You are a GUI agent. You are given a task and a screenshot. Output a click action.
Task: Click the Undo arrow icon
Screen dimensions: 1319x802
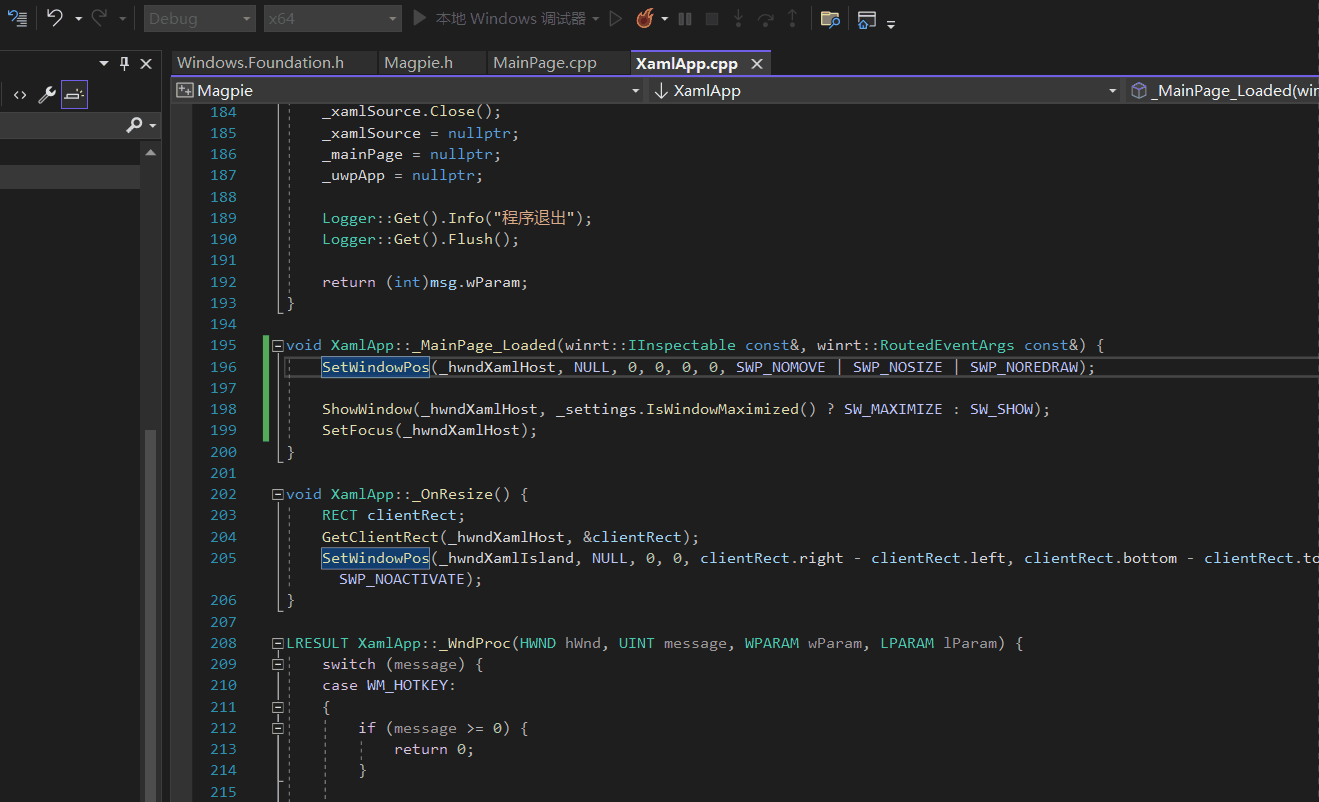[56, 18]
